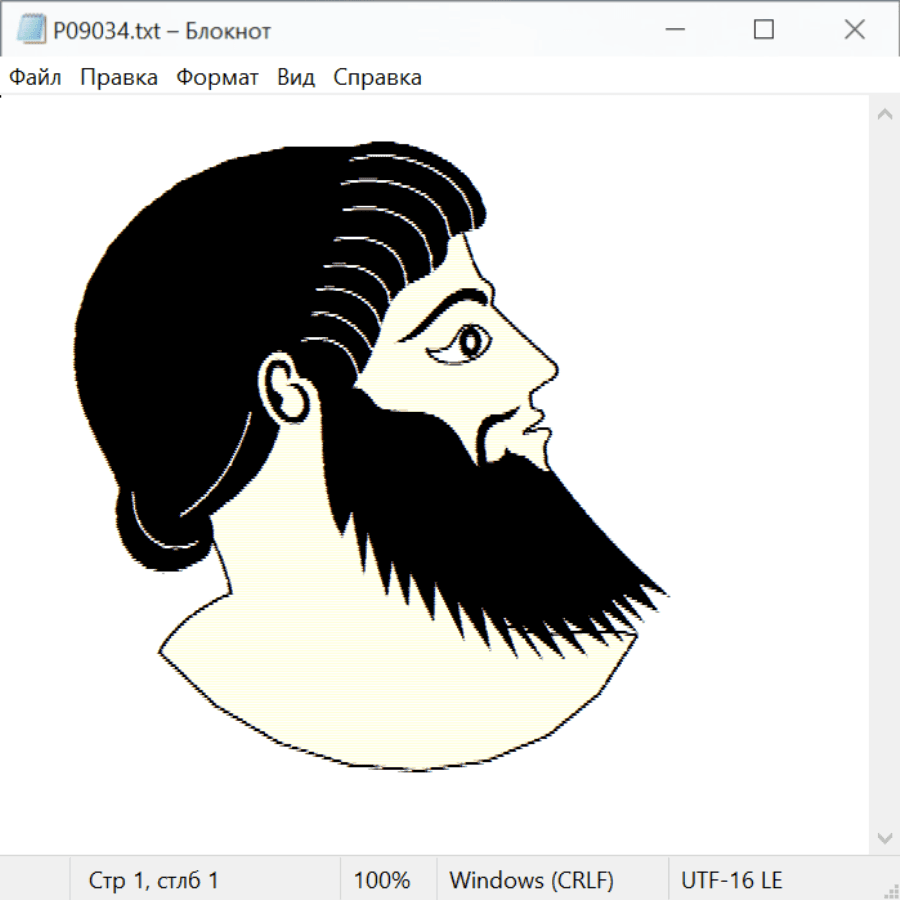Open the Правка menu
The width and height of the screenshot is (900, 900).
click(118, 78)
